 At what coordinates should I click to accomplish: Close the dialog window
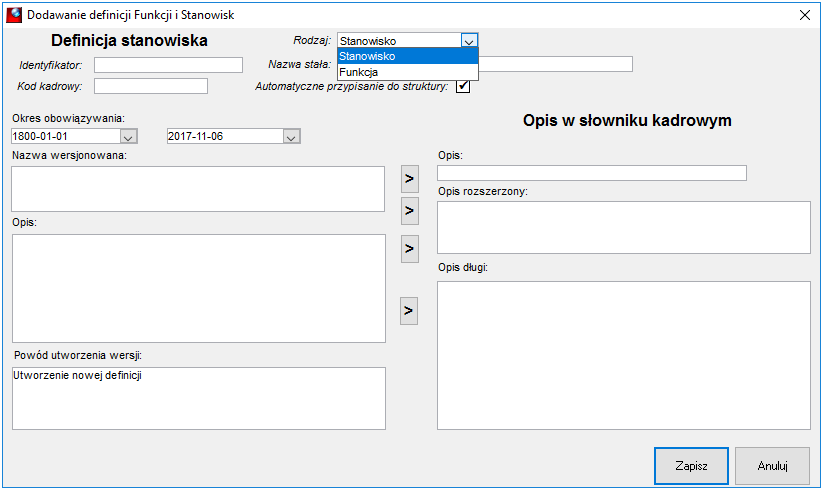(805, 15)
